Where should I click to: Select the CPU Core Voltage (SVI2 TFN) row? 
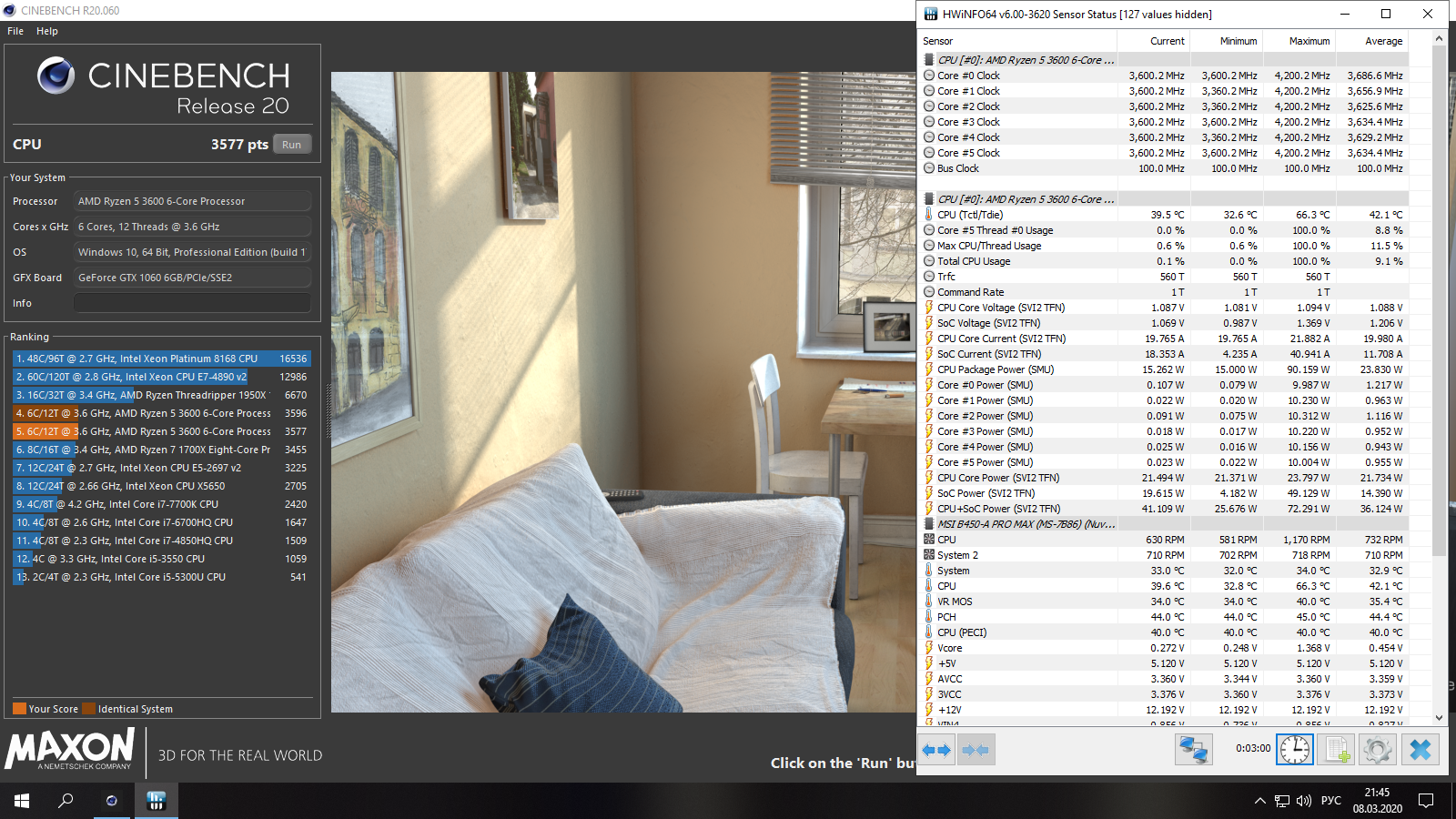[1164, 308]
